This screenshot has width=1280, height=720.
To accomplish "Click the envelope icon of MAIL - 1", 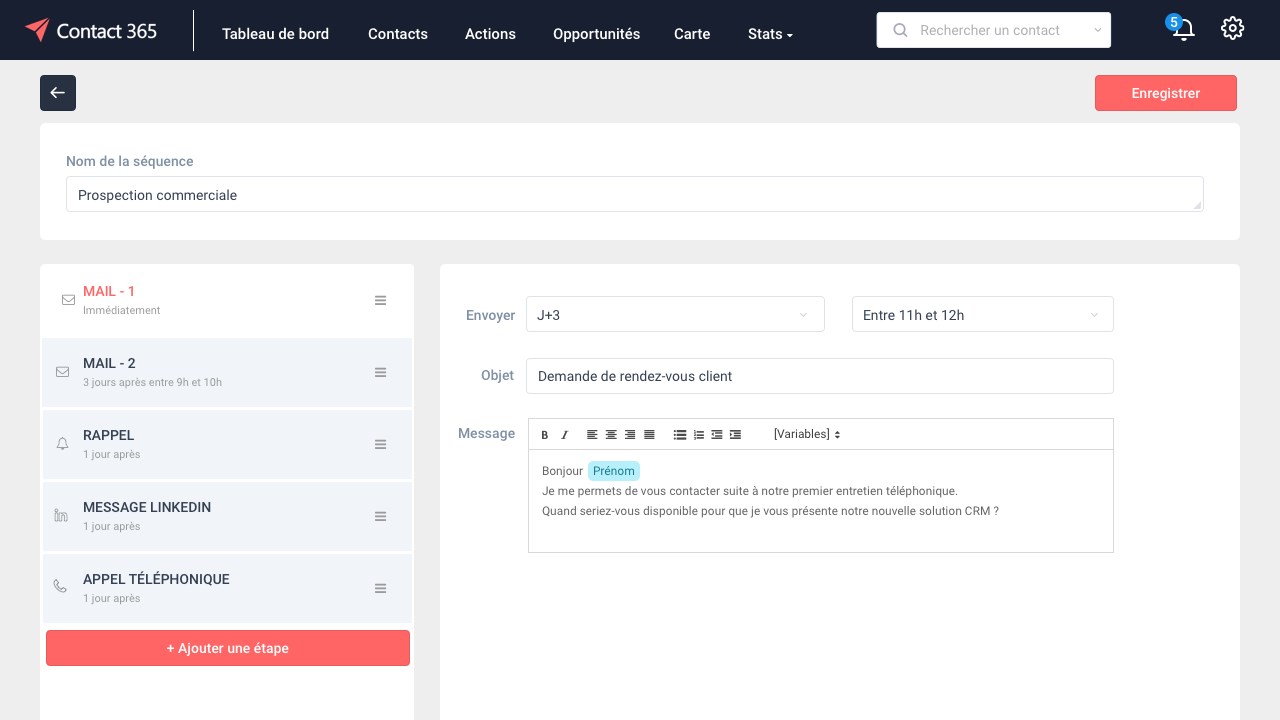I will (68, 300).
